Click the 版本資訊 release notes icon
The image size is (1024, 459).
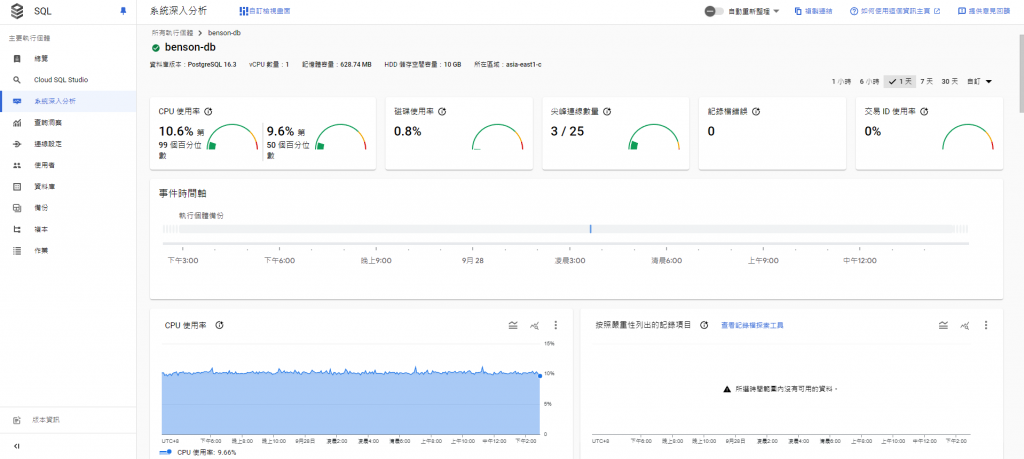point(17,420)
